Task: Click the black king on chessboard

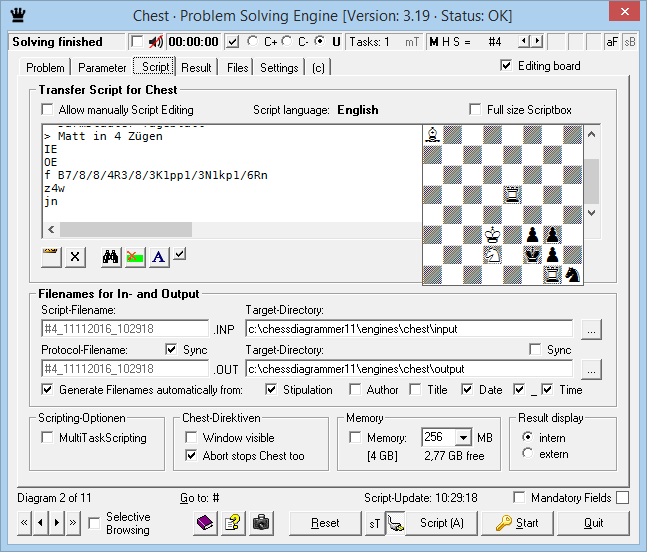Action: 532,255
